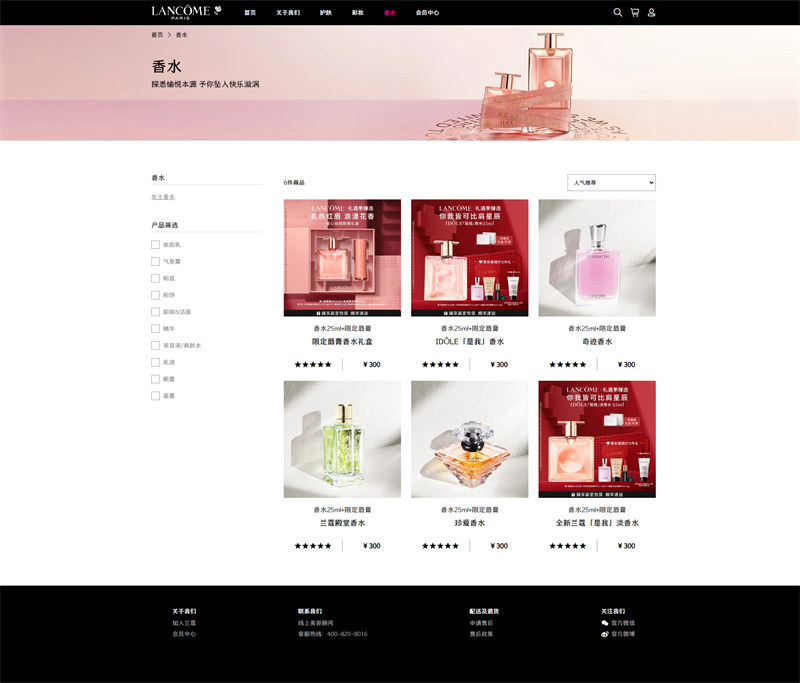
Task: Tick the 眼霜 filter checkbox
Action: (x=156, y=379)
